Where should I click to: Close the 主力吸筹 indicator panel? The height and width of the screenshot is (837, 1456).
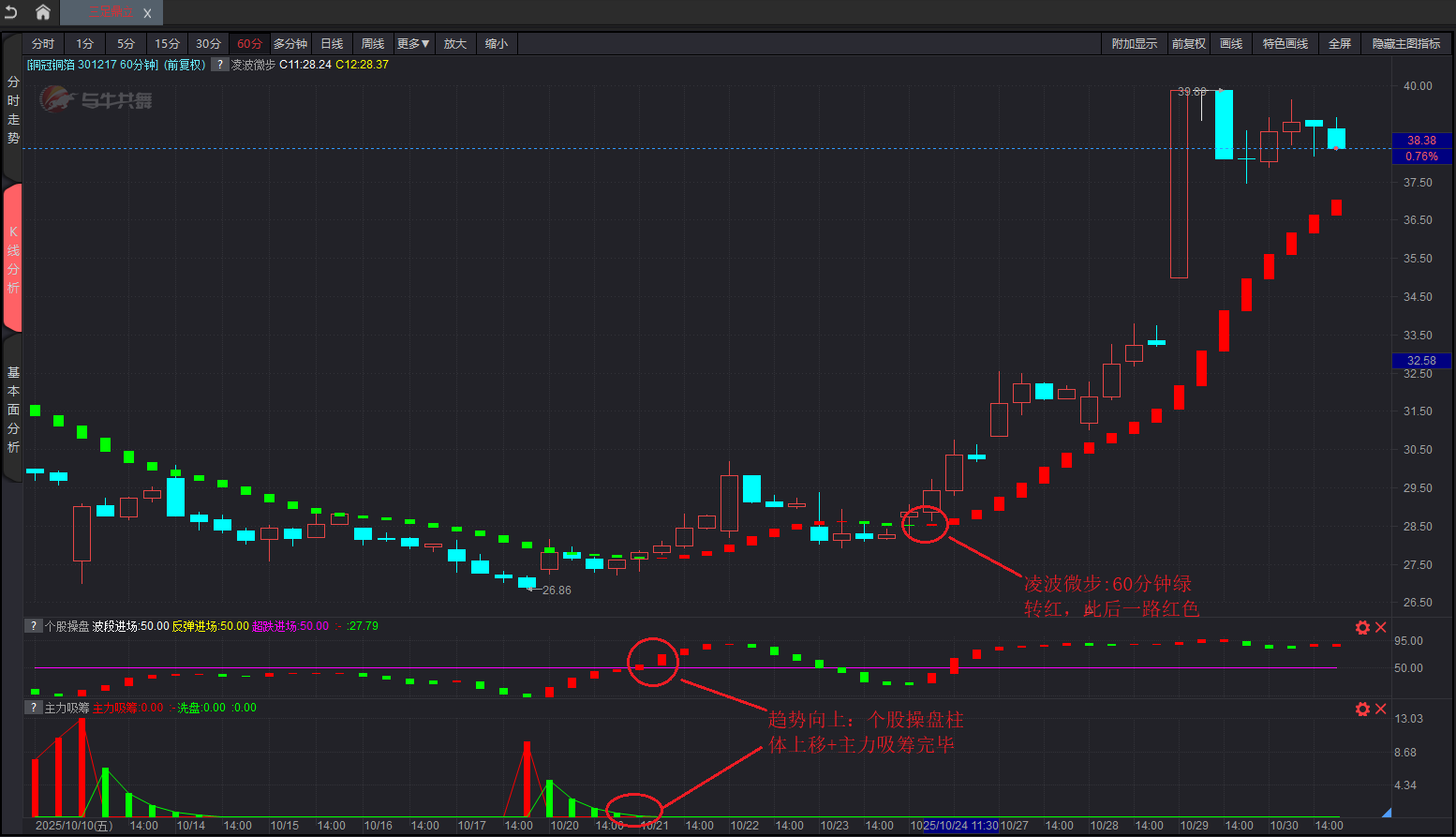pos(1380,709)
